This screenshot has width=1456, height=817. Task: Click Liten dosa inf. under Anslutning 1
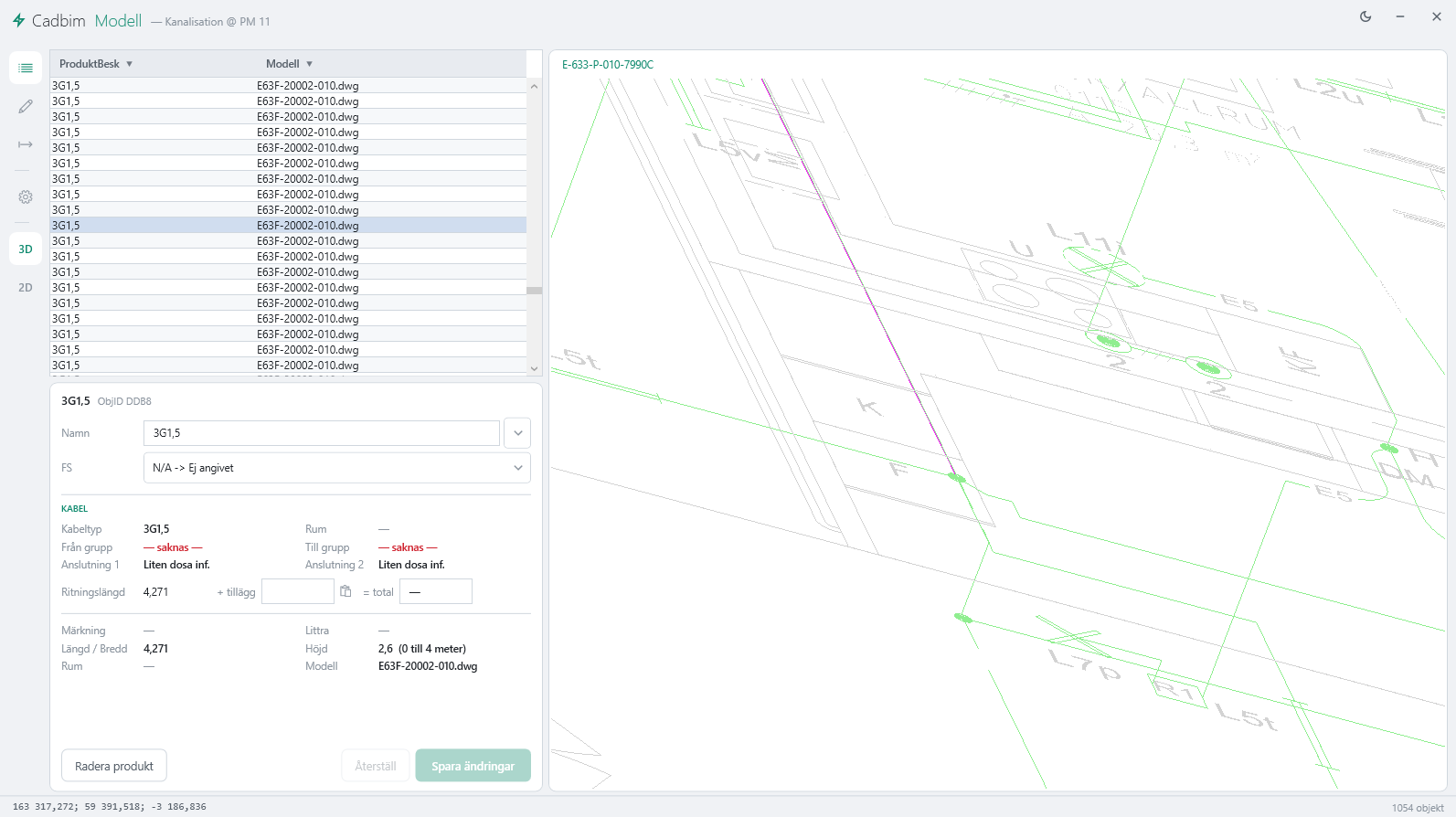point(176,565)
